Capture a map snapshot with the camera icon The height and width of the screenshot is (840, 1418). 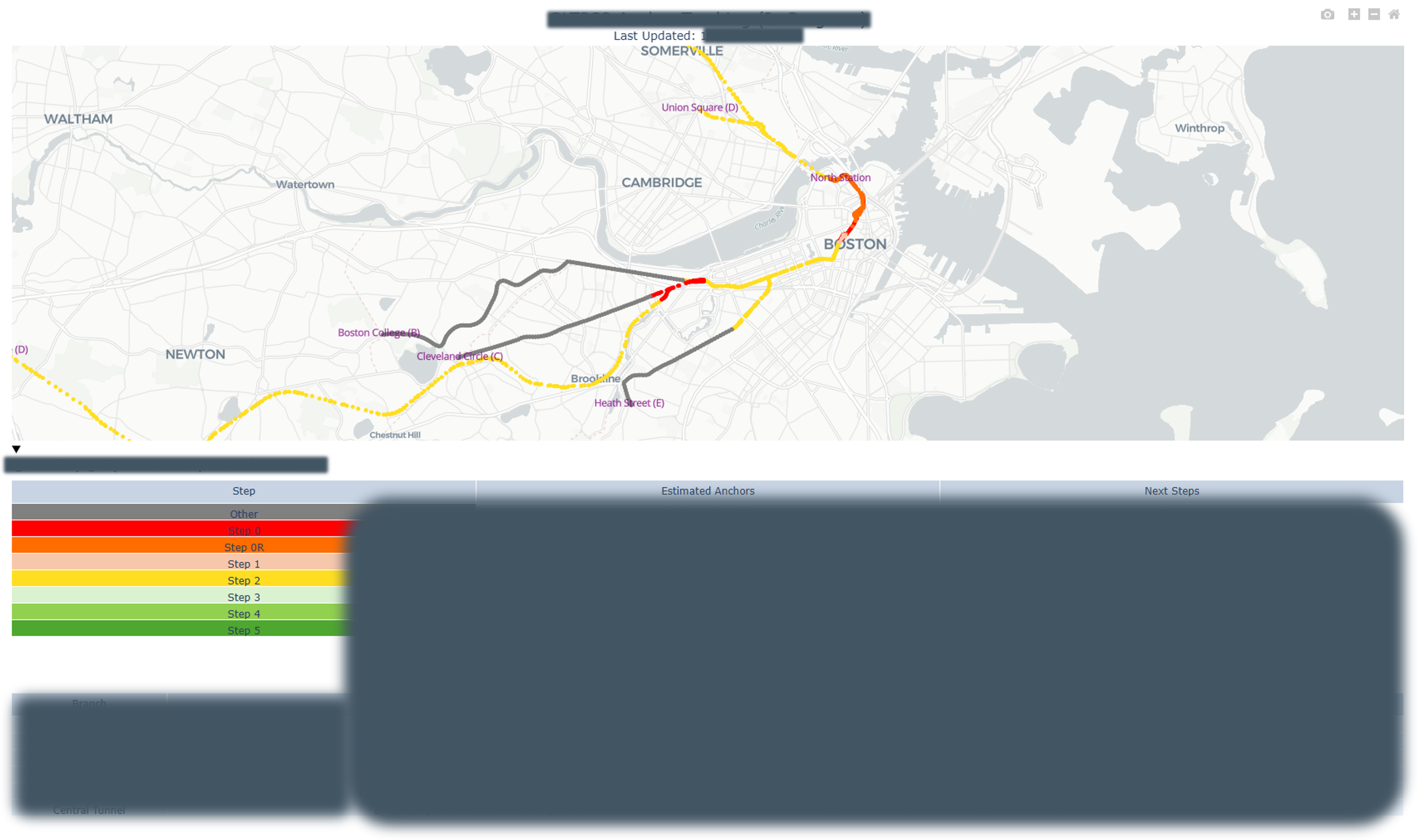1328,14
